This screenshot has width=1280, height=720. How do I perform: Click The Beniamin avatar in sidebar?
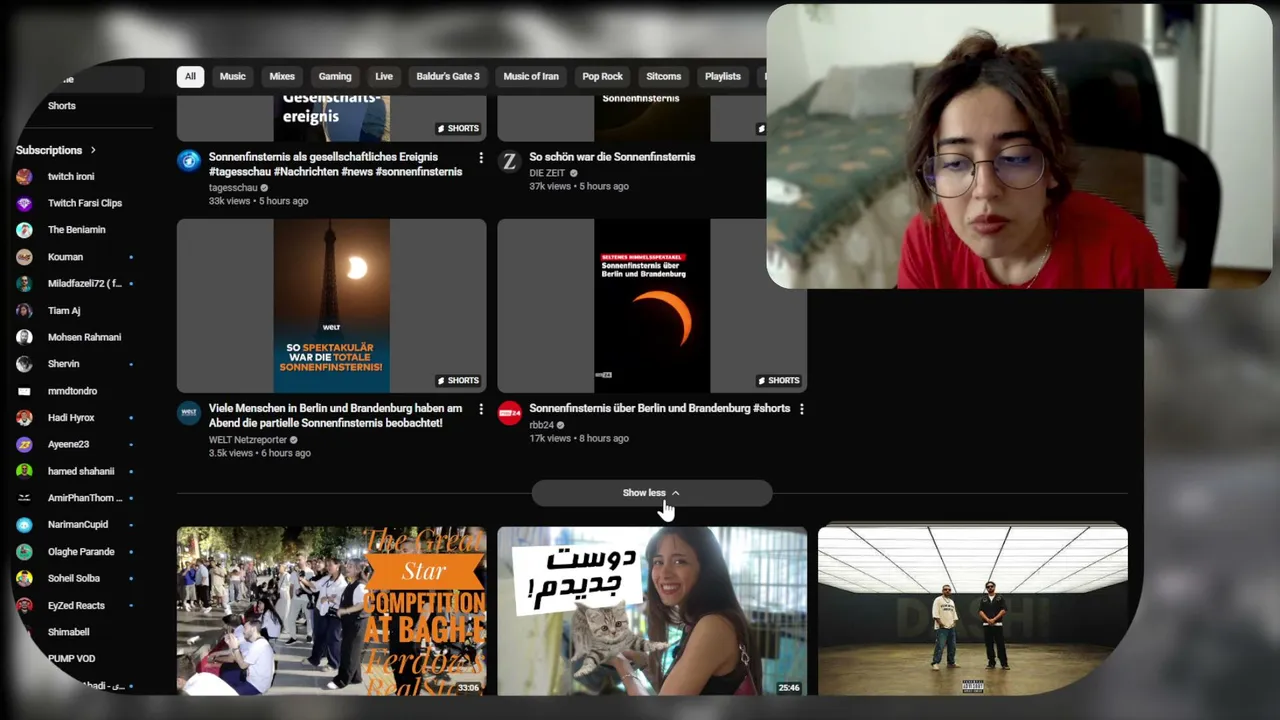click(24, 230)
